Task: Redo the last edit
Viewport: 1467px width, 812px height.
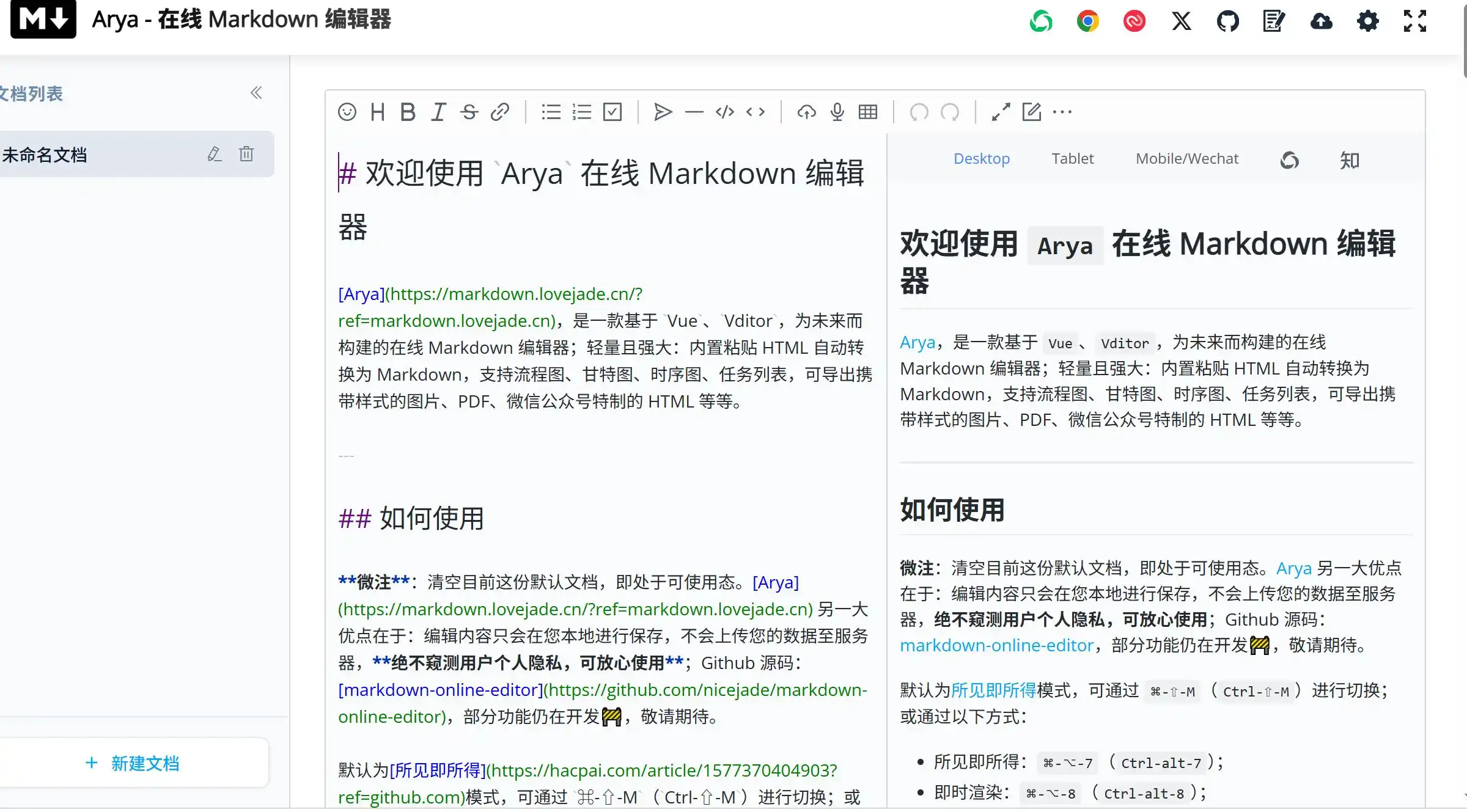Action: (950, 112)
